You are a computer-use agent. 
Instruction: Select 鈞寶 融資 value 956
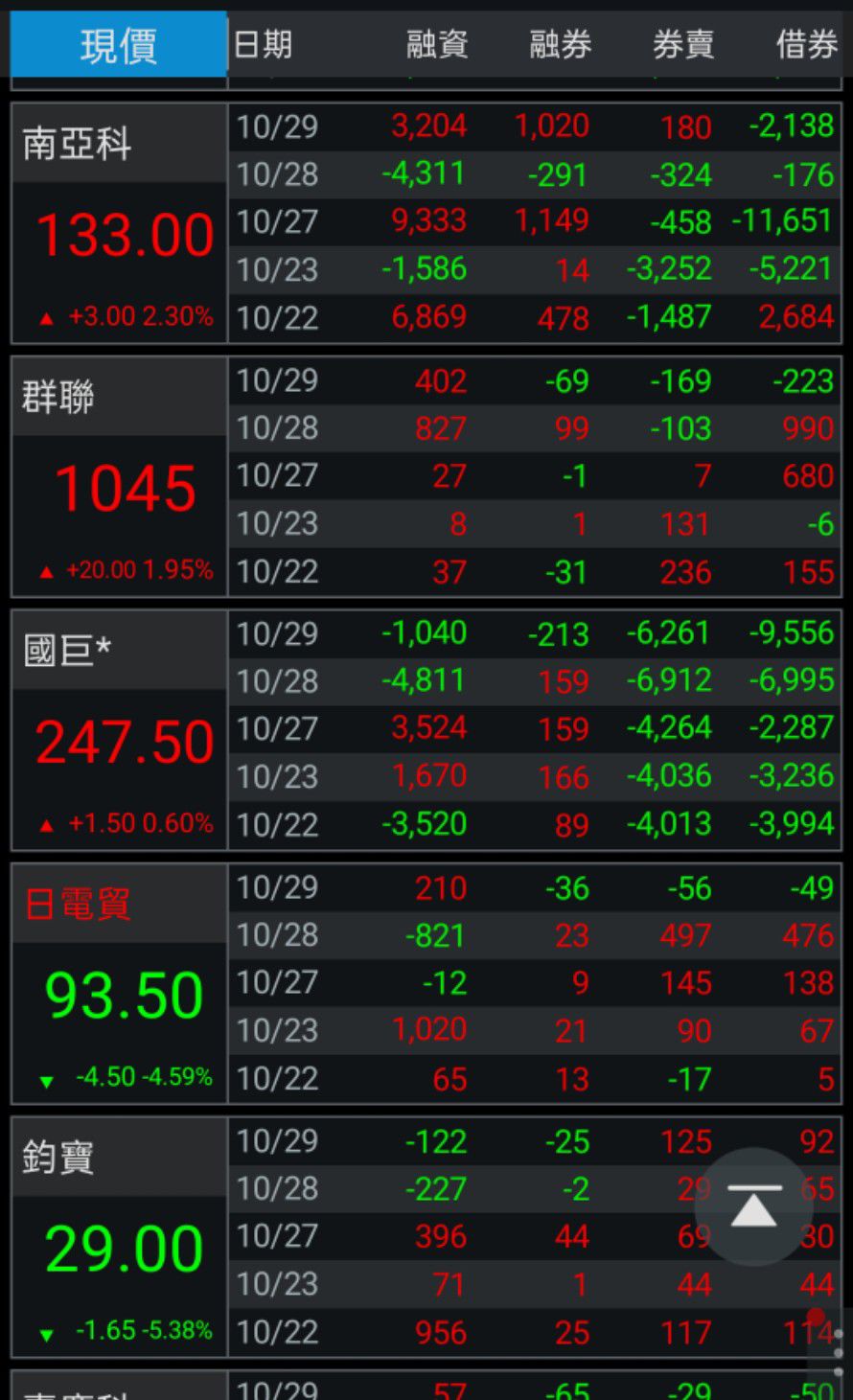pyautogui.click(x=441, y=1332)
